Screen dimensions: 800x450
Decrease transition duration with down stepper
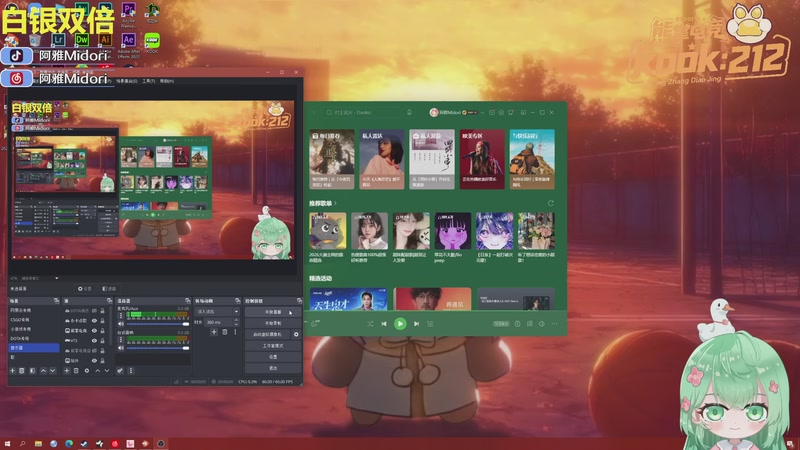point(236,324)
